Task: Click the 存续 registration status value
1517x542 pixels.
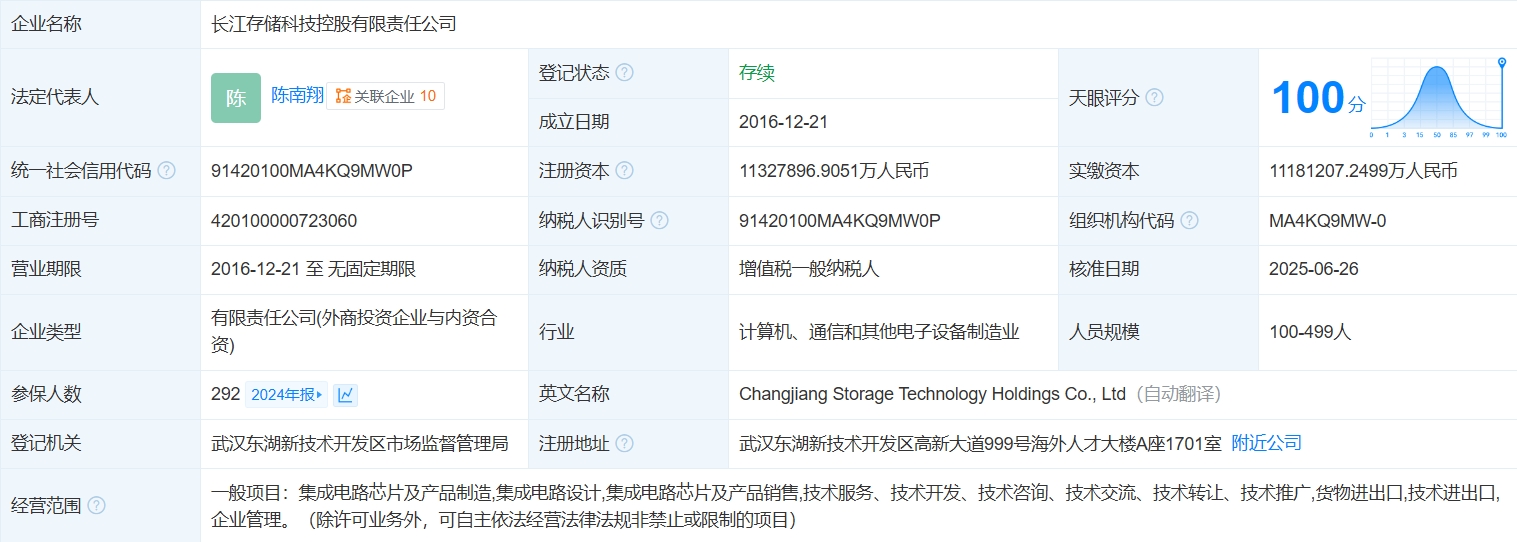Action: coord(757,73)
